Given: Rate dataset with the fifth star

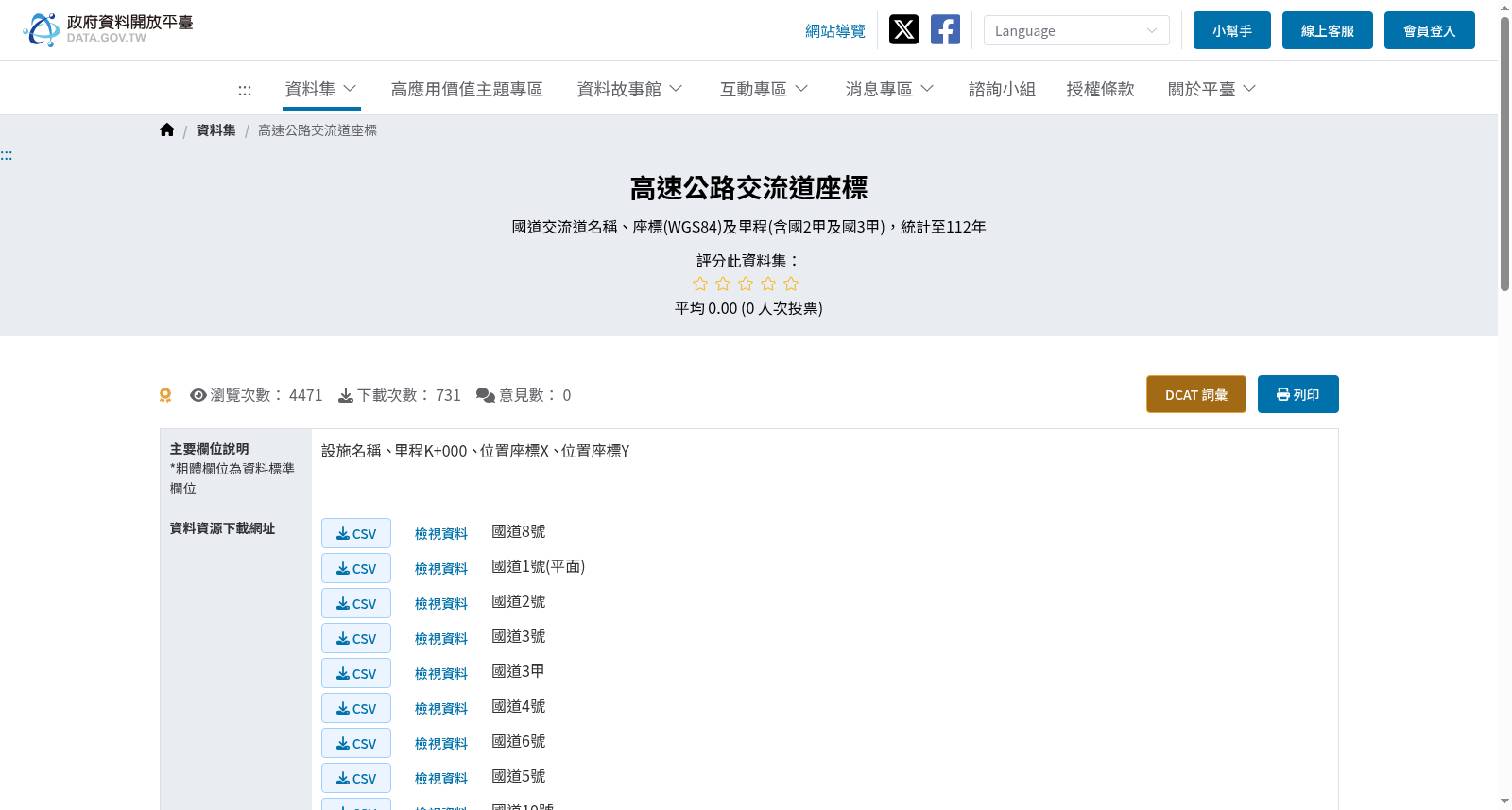Looking at the screenshot, I should pos(791,284).
